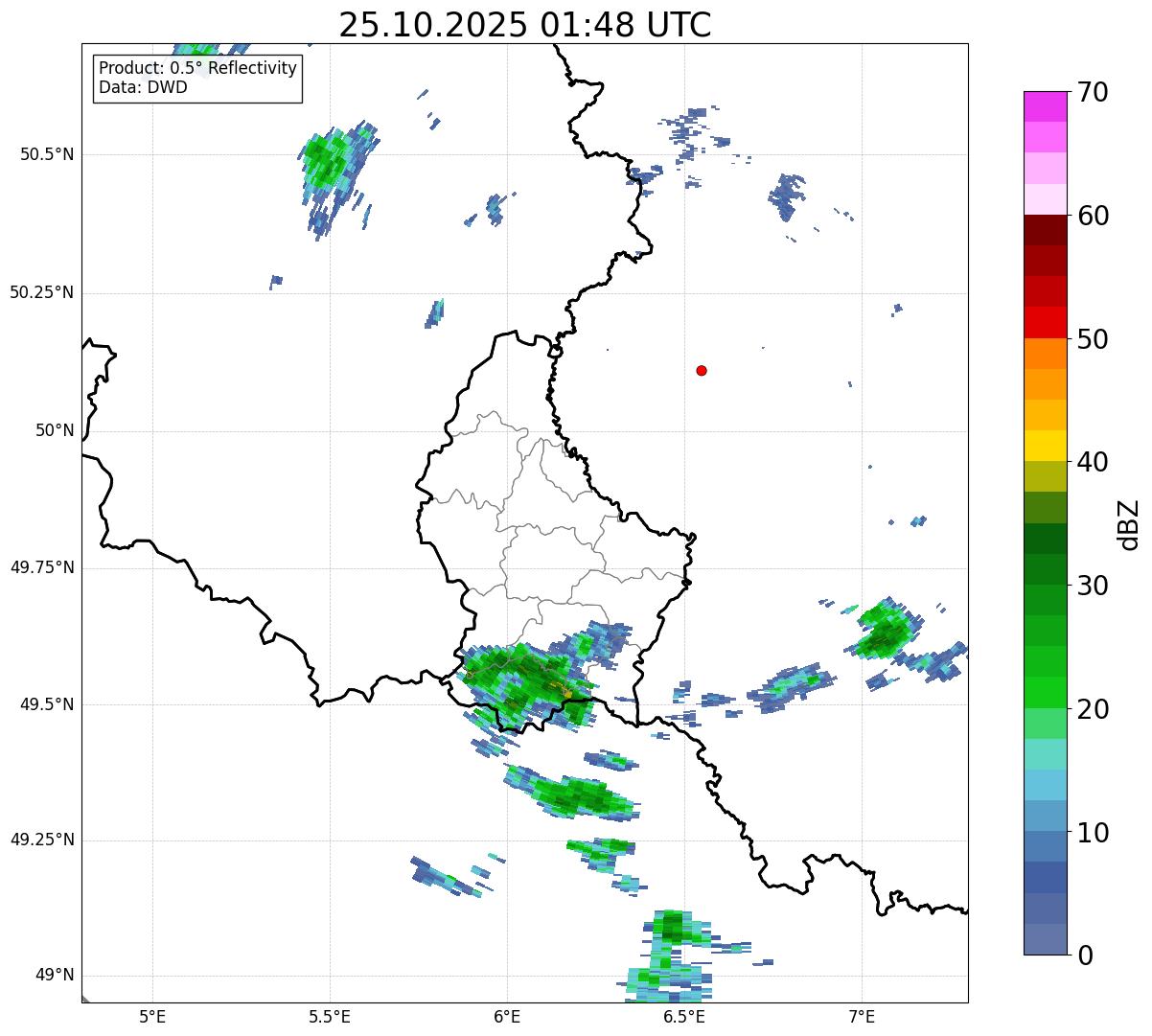The height and width of the screenshot is (1036, 1152).
Task: Click the Product: 0.5° Reflectivity label
Action: (x=197, y=69)
